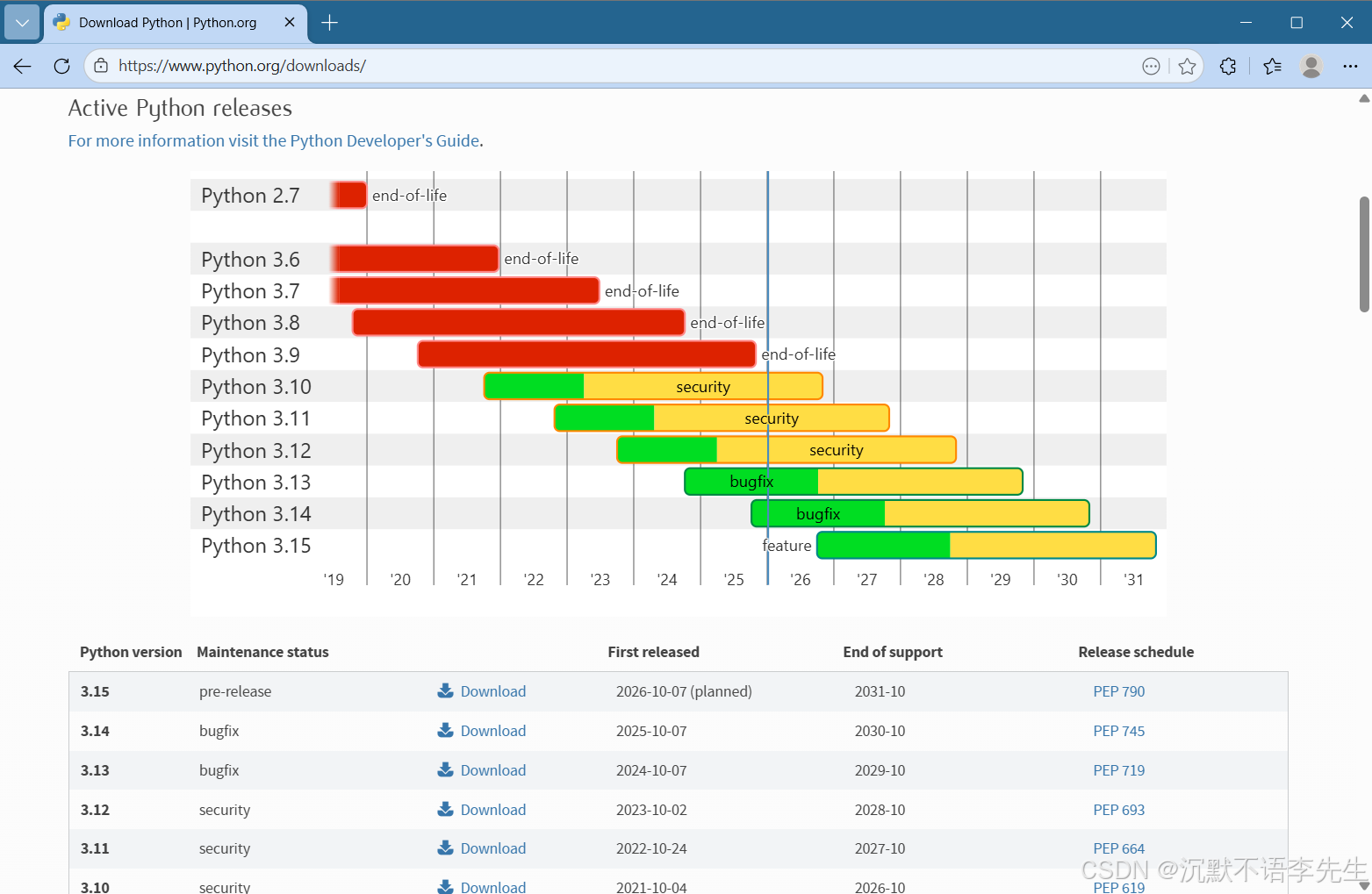
Task: Click the Python 3.7 red bar
Action: [x=464, y=290]
